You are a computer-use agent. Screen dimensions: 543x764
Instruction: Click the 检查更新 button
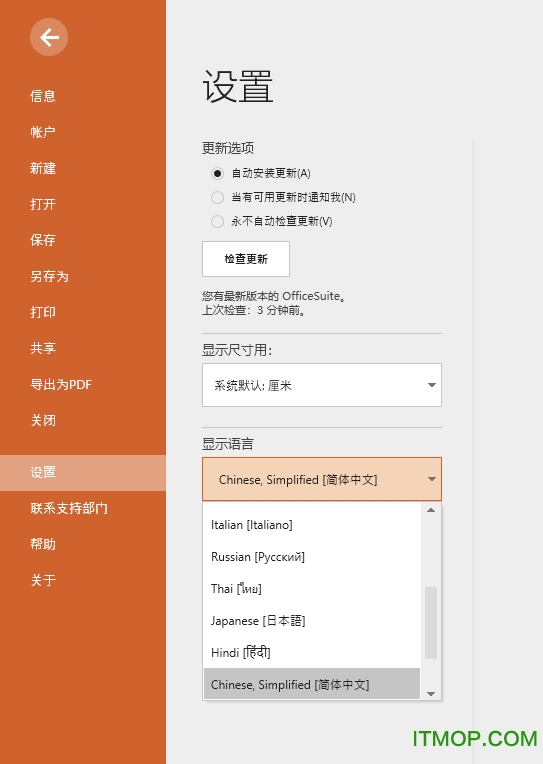[246, 259]
